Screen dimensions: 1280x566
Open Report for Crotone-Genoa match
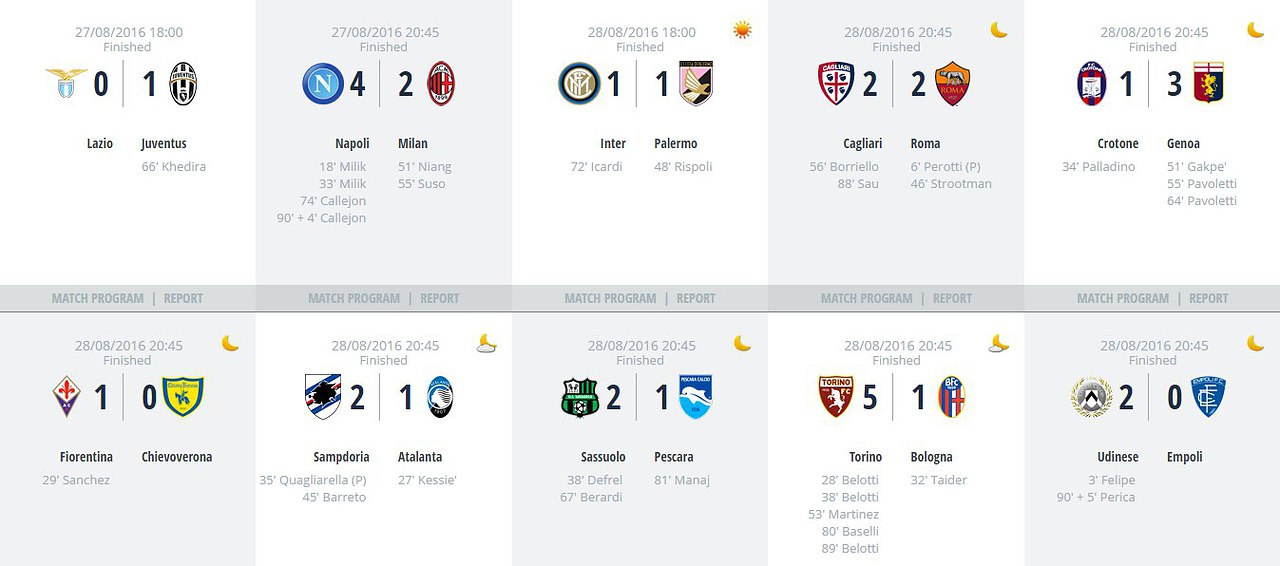pyautogui.click(x=1208, y=298)
